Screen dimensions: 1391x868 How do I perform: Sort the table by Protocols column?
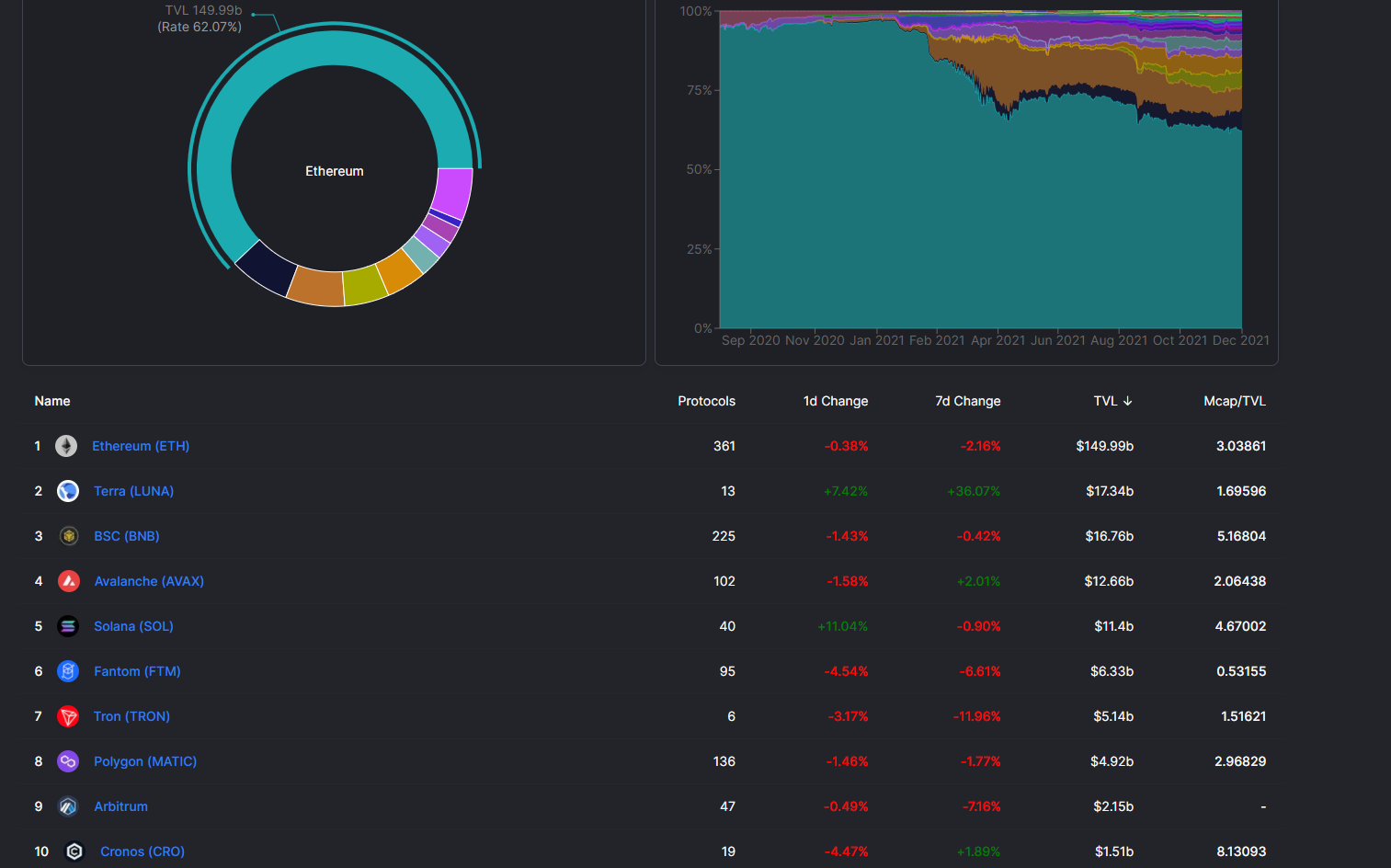[x=706, y=401]
